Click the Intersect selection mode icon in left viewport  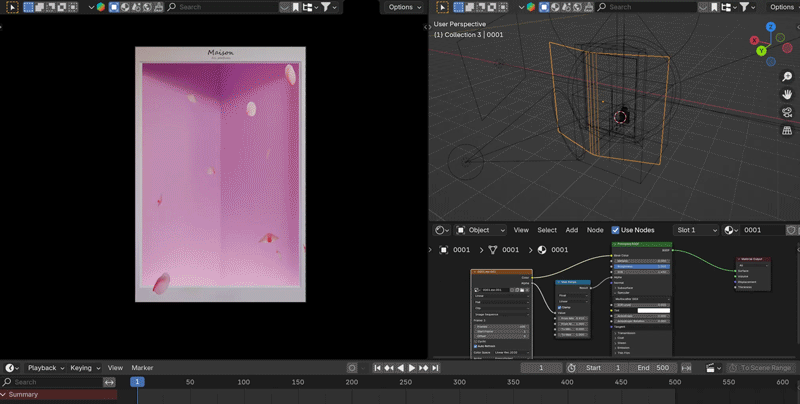[x=73, y=7]
